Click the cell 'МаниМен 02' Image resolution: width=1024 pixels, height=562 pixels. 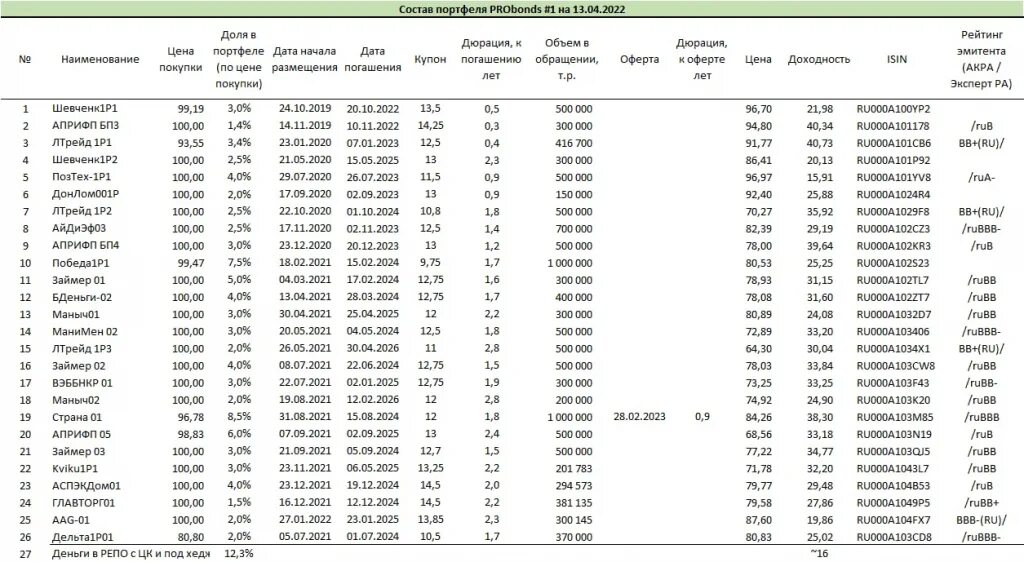click(x=85, y=332)
